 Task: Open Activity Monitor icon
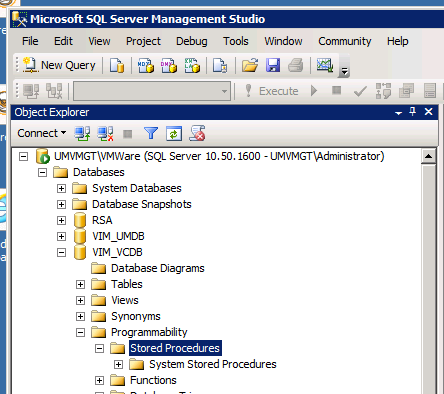point(325,65)
